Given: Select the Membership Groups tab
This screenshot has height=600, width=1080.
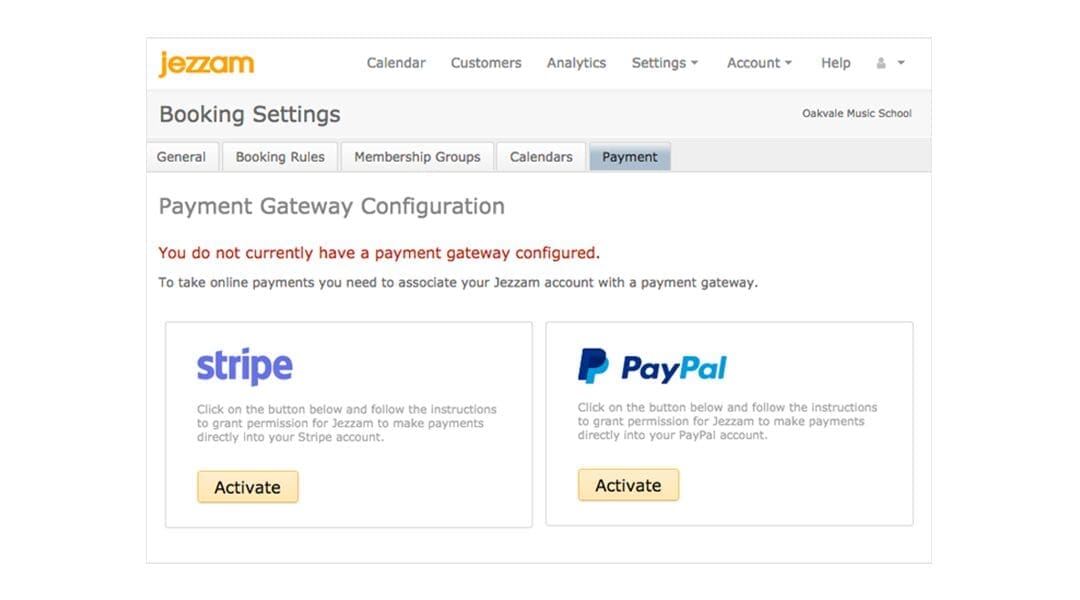Looking at the screenshot, I should 417,157.
